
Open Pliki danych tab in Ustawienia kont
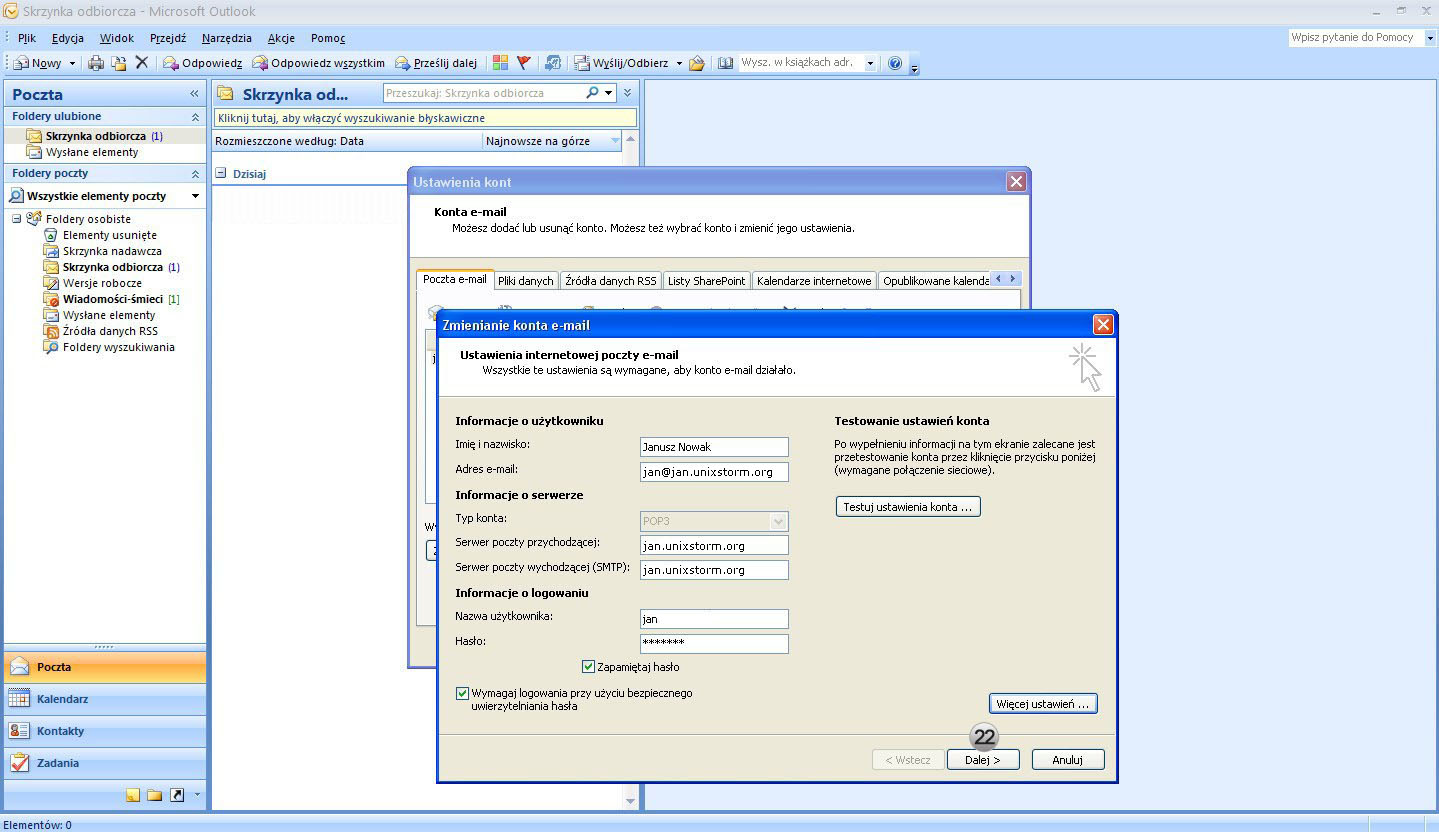[526, 281]
